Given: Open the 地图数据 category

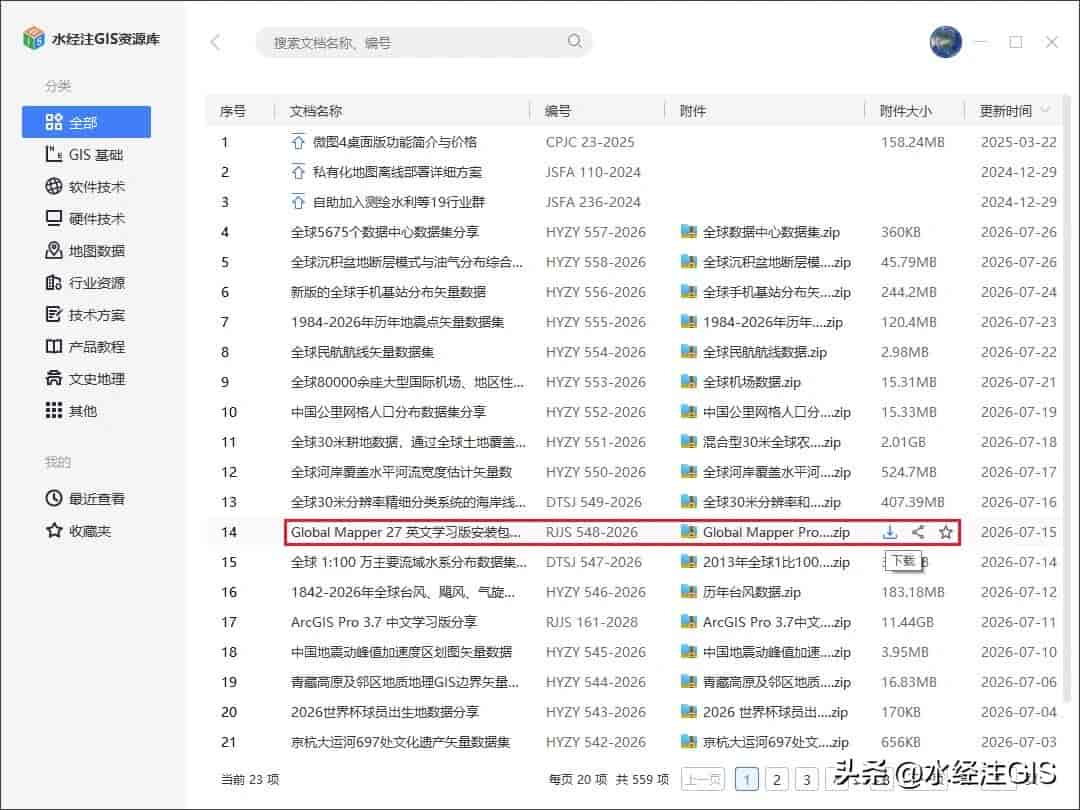Looking at the screenshot, I should click(86, 251).
